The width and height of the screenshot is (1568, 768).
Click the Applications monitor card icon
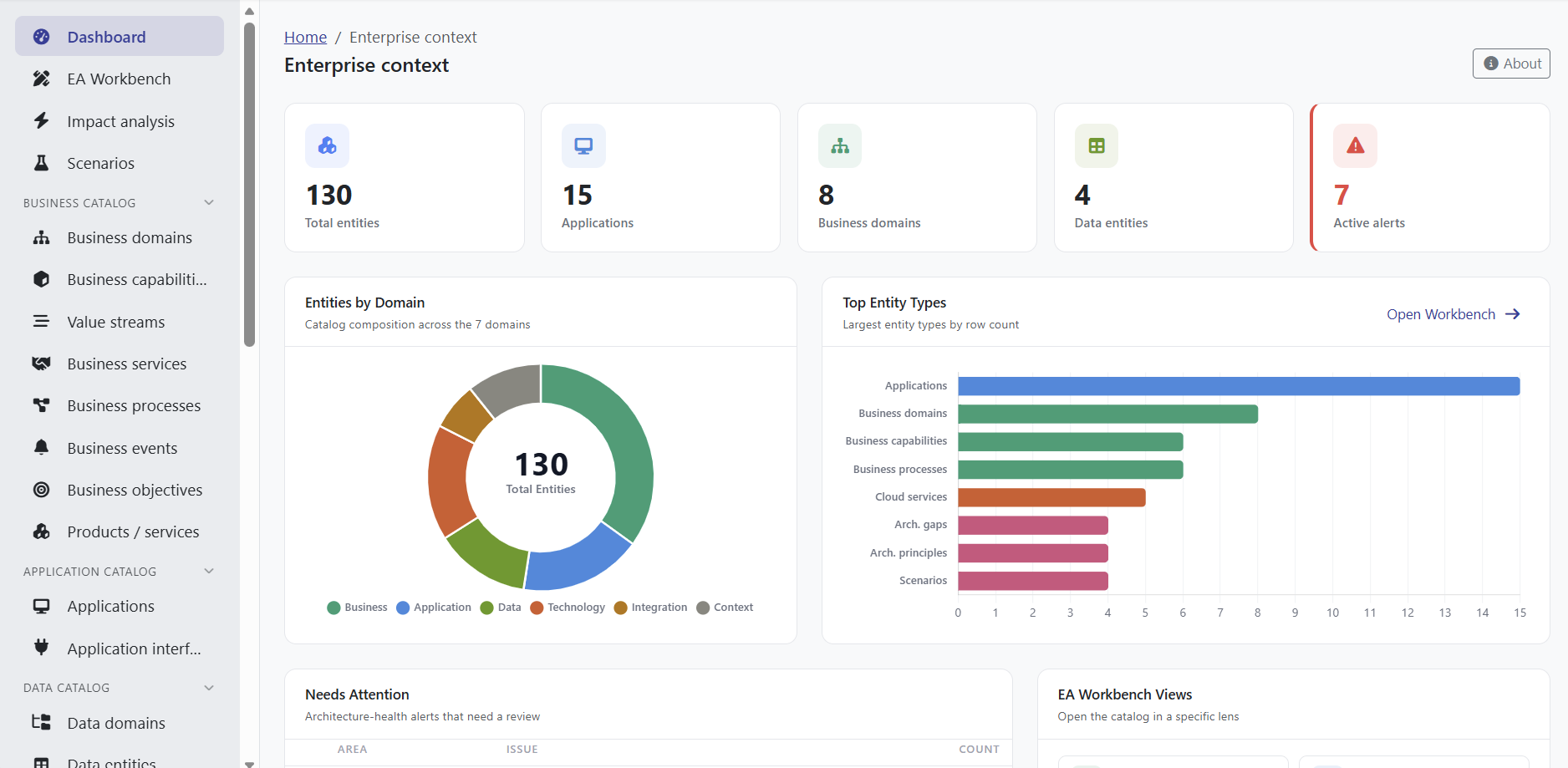click(x=583, y=145)
